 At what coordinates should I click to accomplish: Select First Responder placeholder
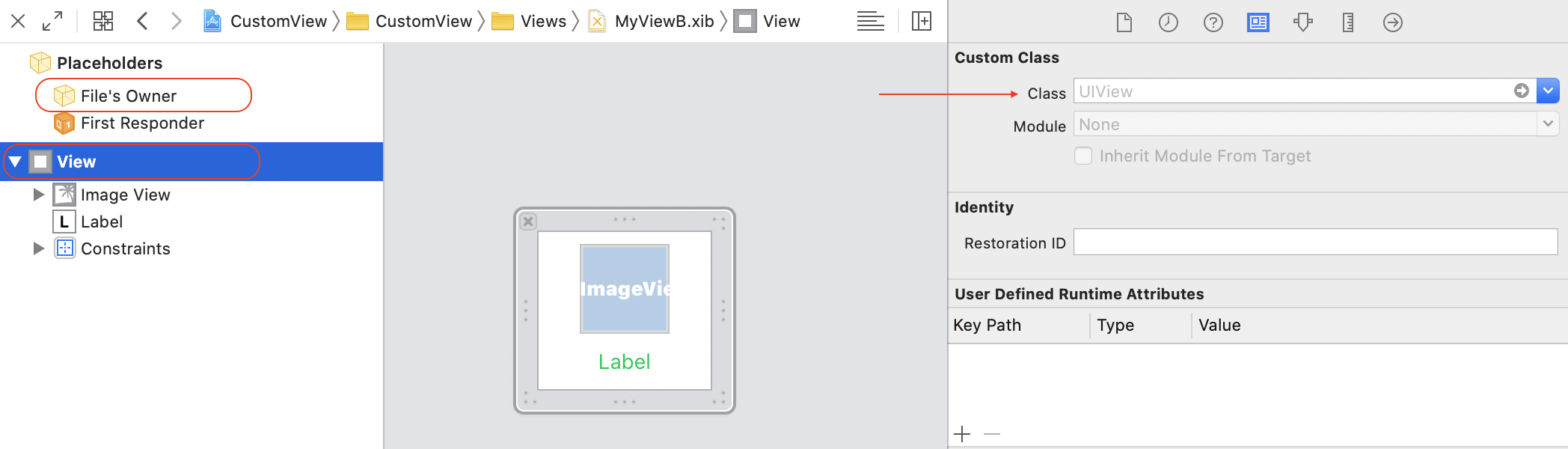click(142, 123)
